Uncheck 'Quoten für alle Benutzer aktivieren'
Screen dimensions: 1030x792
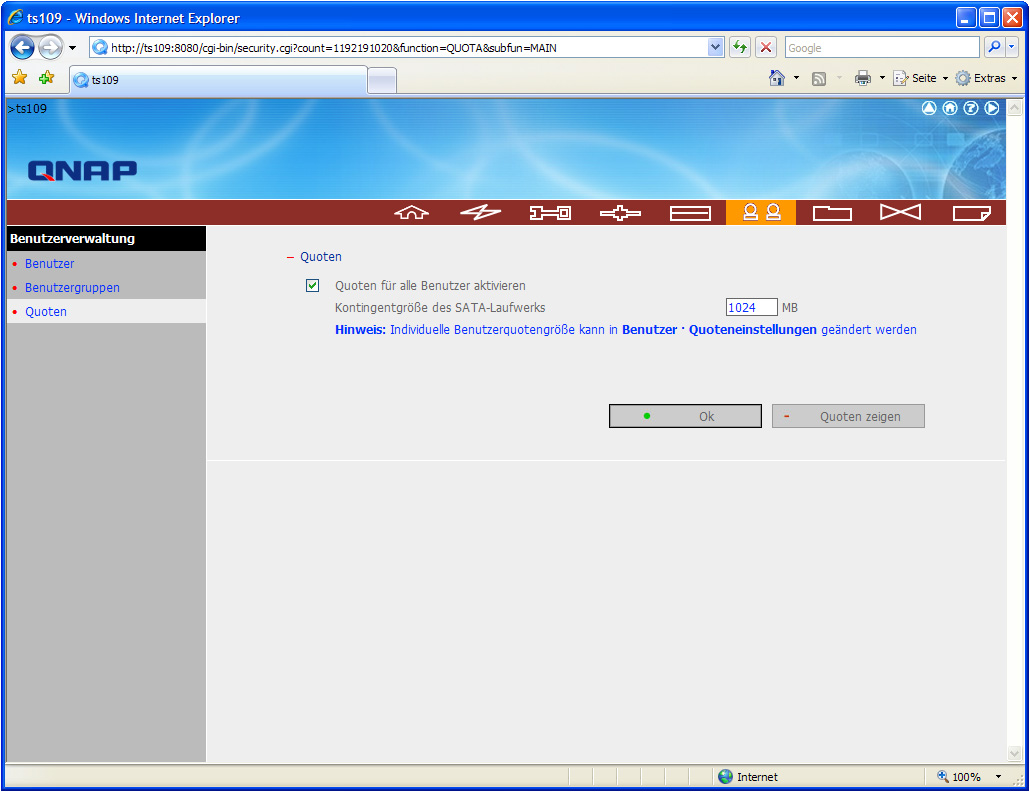click(x=313, y=286)
